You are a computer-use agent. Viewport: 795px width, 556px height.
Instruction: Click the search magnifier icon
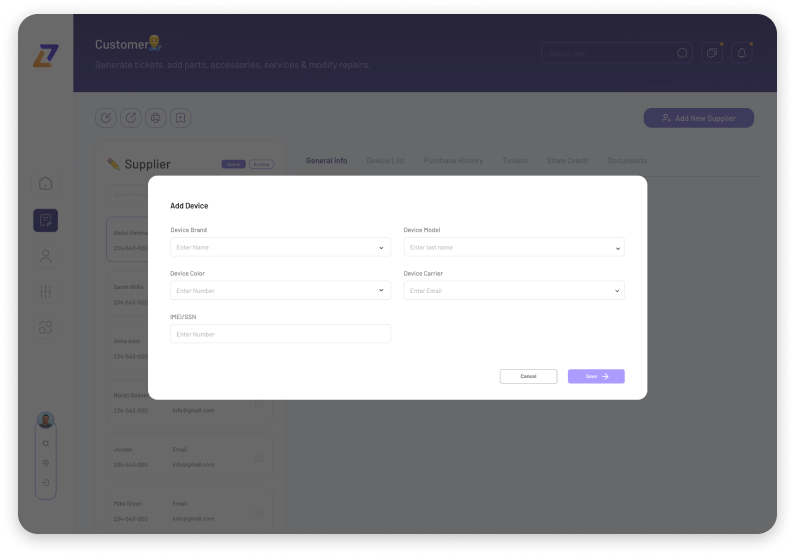pos(682,53)
